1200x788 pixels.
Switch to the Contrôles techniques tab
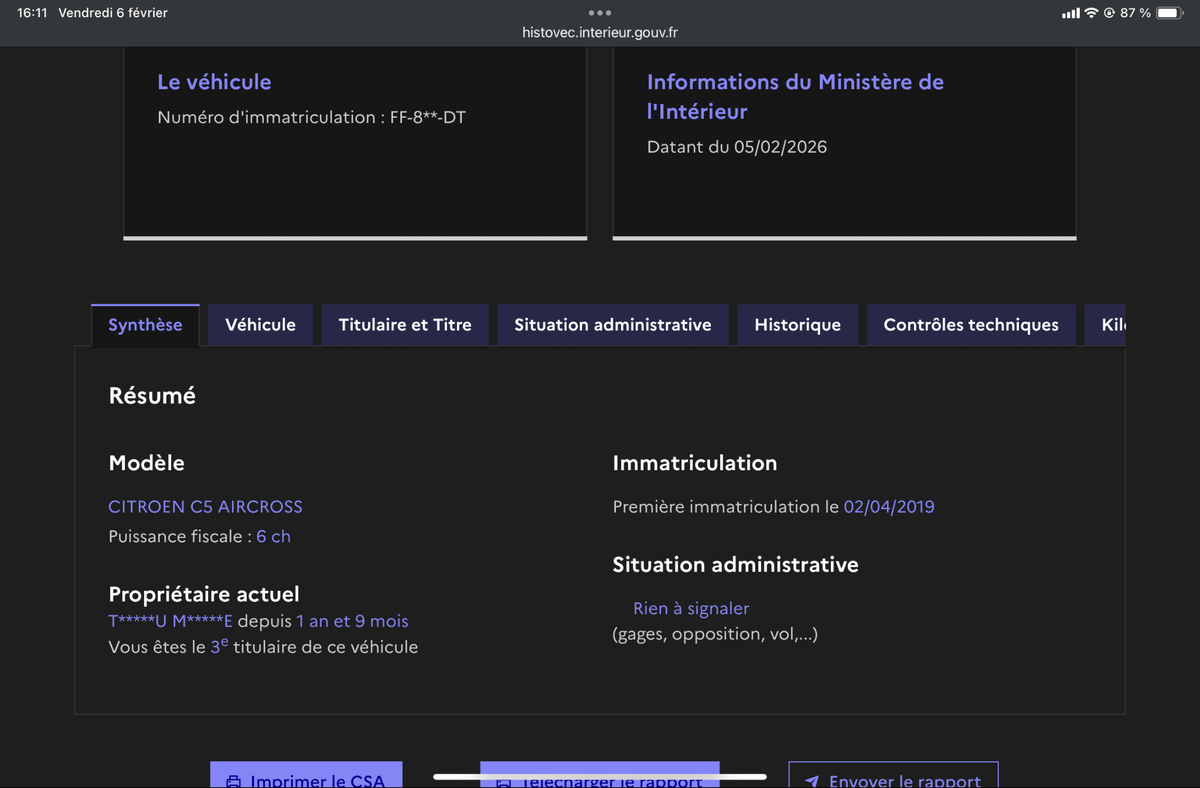[970, 324]
